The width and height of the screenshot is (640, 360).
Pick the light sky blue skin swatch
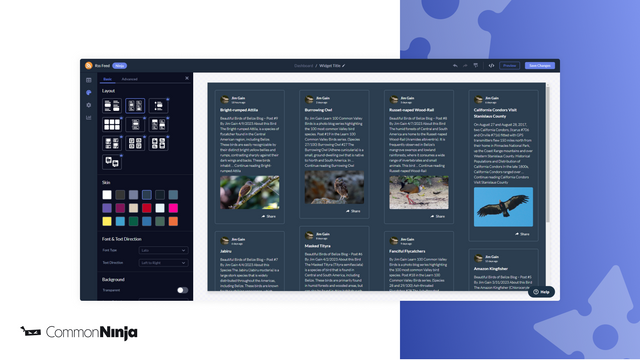tap(120, 221)
